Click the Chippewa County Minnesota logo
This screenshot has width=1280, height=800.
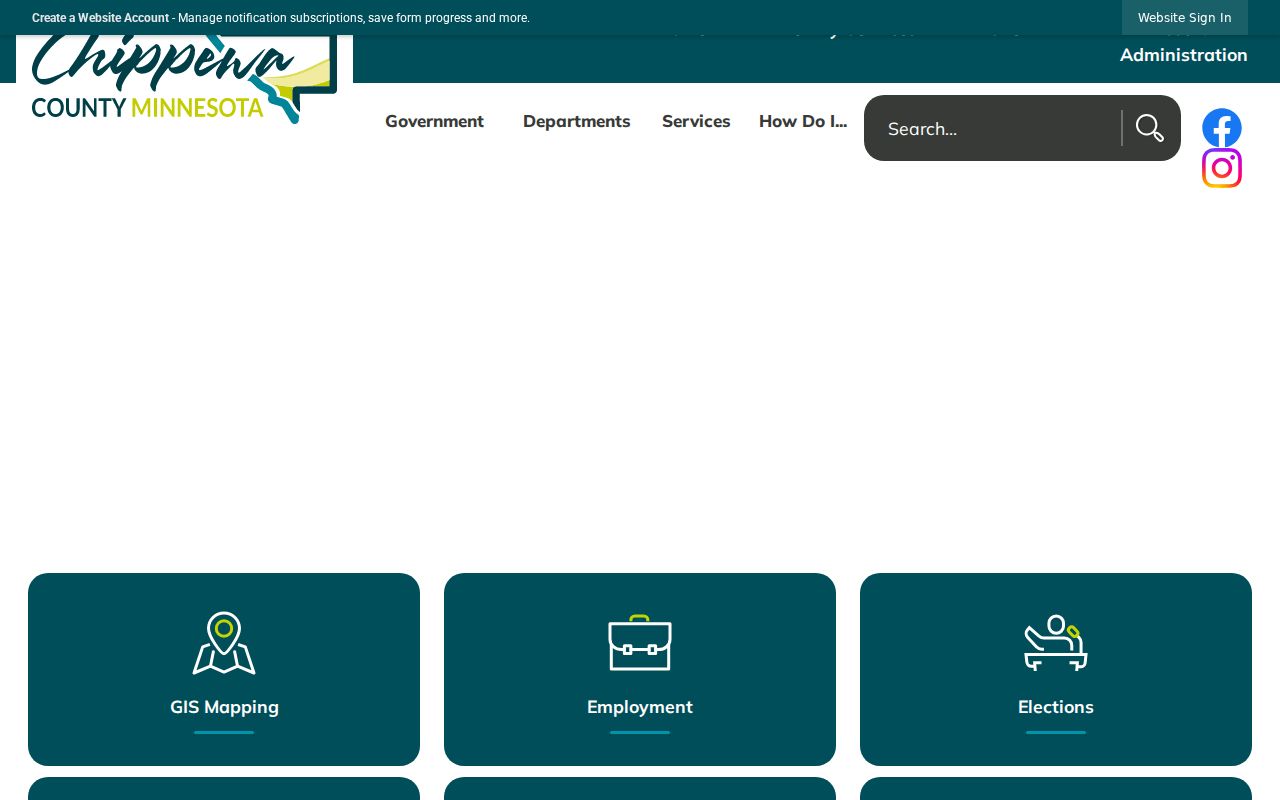[x=184, y=78]
